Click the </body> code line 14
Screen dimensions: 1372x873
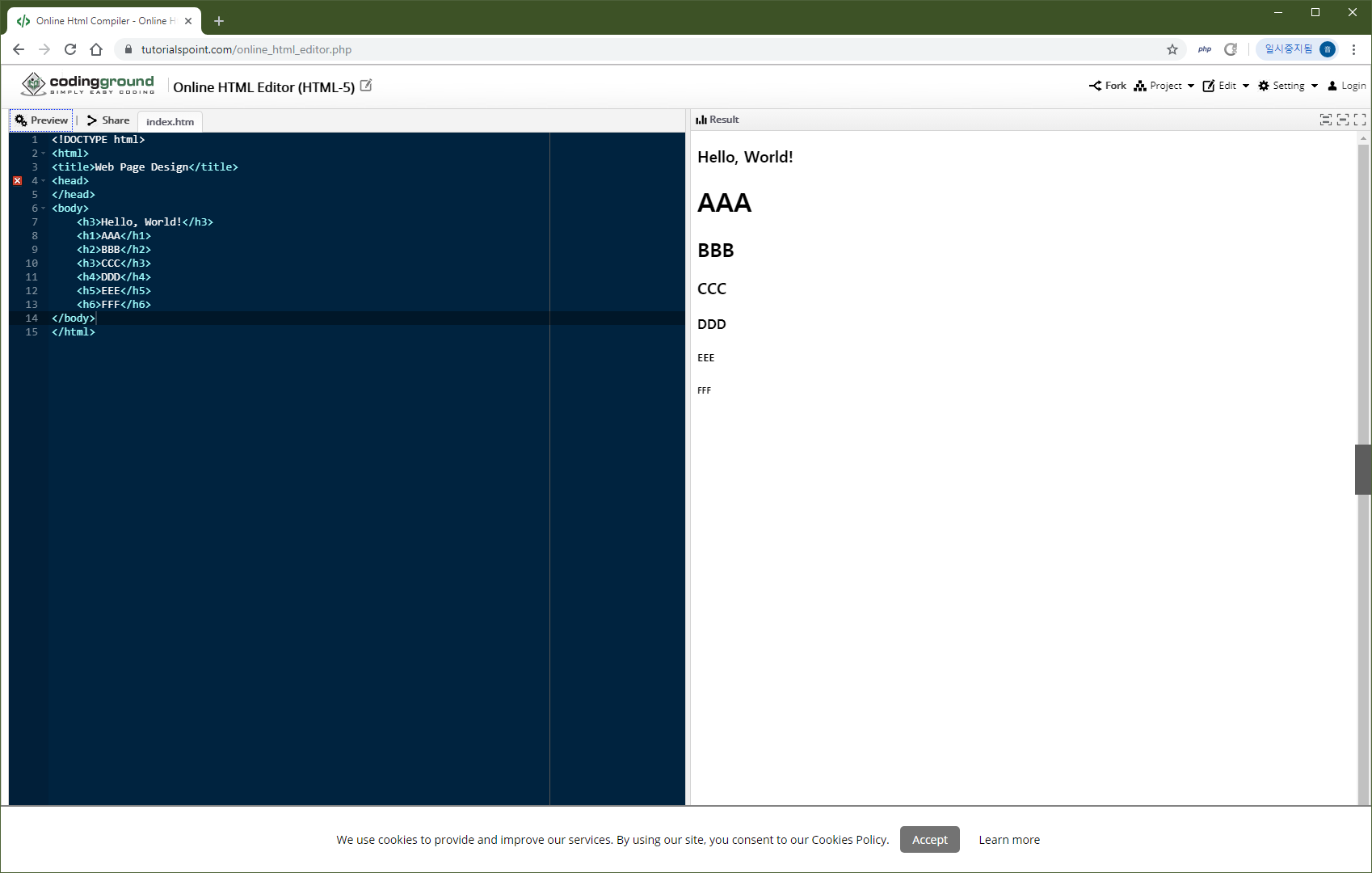tap(74, 318)
